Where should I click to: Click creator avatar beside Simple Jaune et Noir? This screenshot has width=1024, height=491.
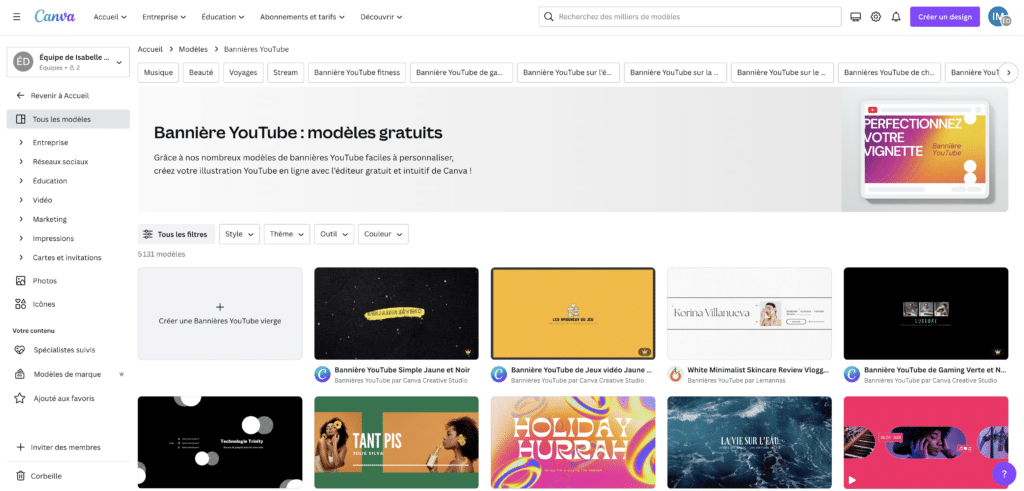(323, 374)
